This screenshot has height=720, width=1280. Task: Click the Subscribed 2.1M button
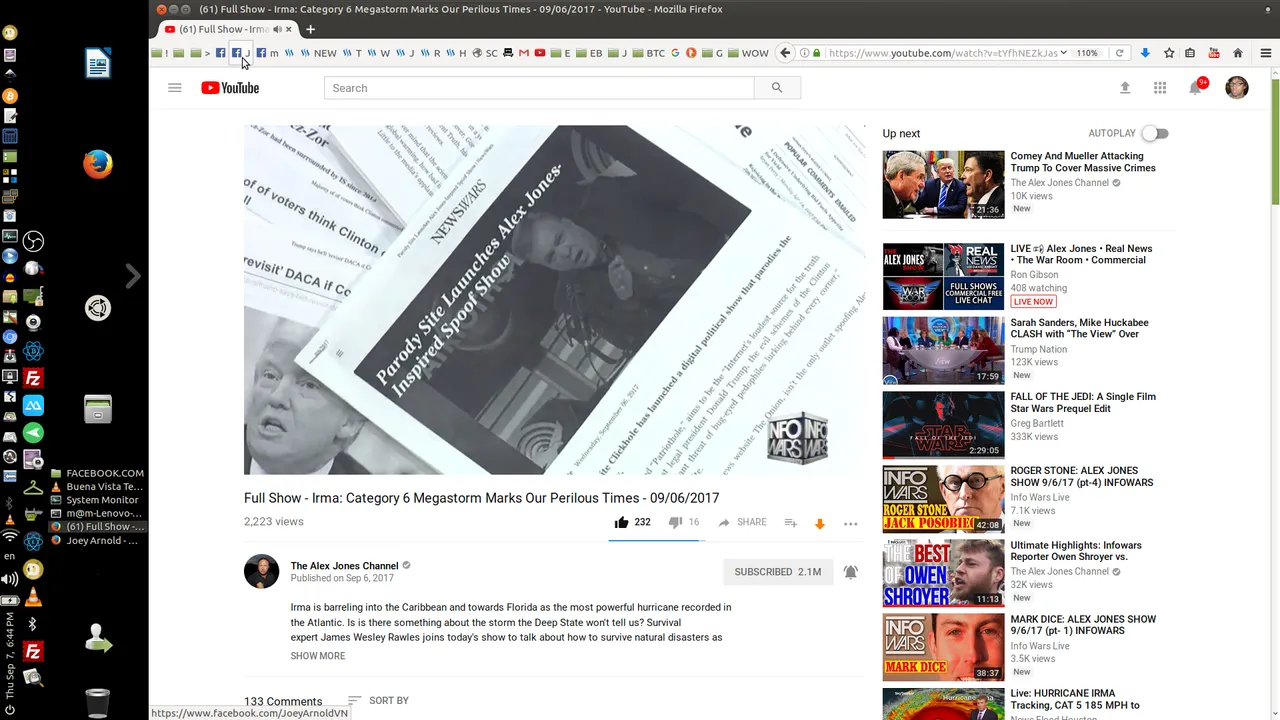click(778, 572)
